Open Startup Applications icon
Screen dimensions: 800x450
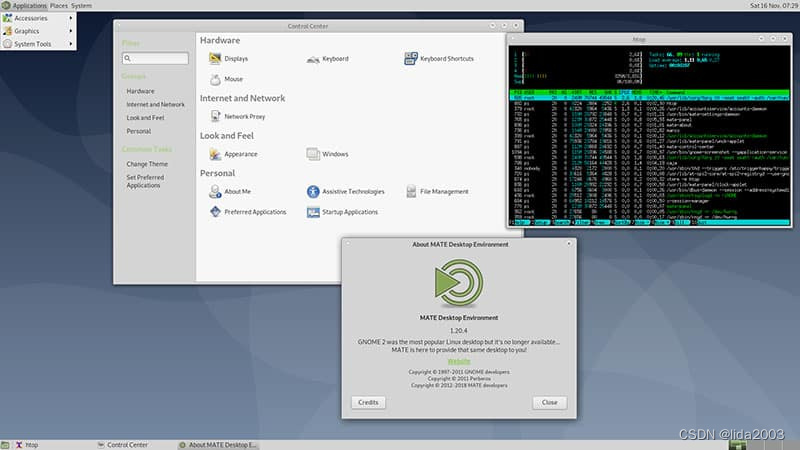313,212
